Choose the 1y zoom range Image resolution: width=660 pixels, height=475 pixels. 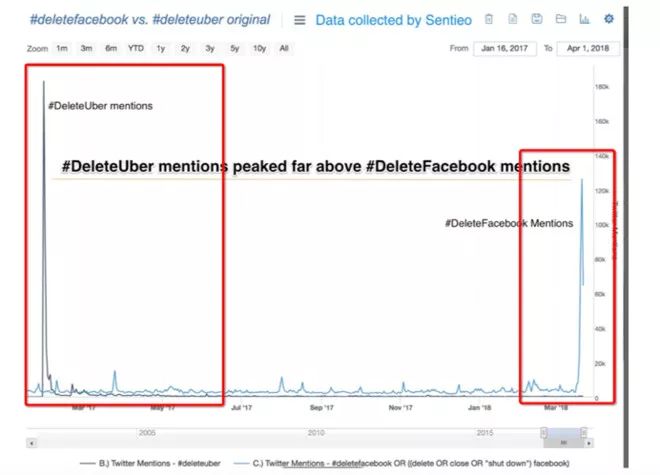[160, 48]
